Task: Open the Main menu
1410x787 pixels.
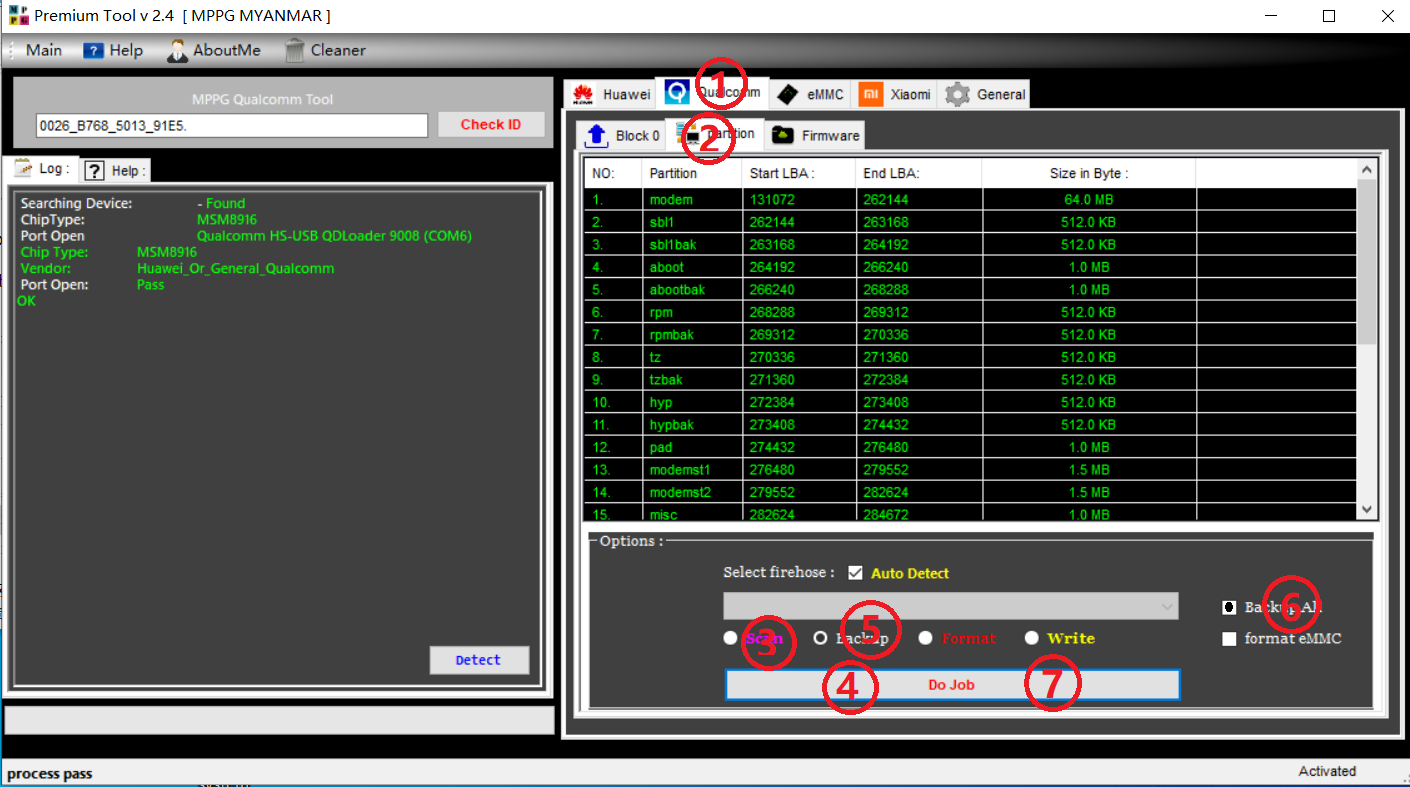Action: tap(43, 50)
